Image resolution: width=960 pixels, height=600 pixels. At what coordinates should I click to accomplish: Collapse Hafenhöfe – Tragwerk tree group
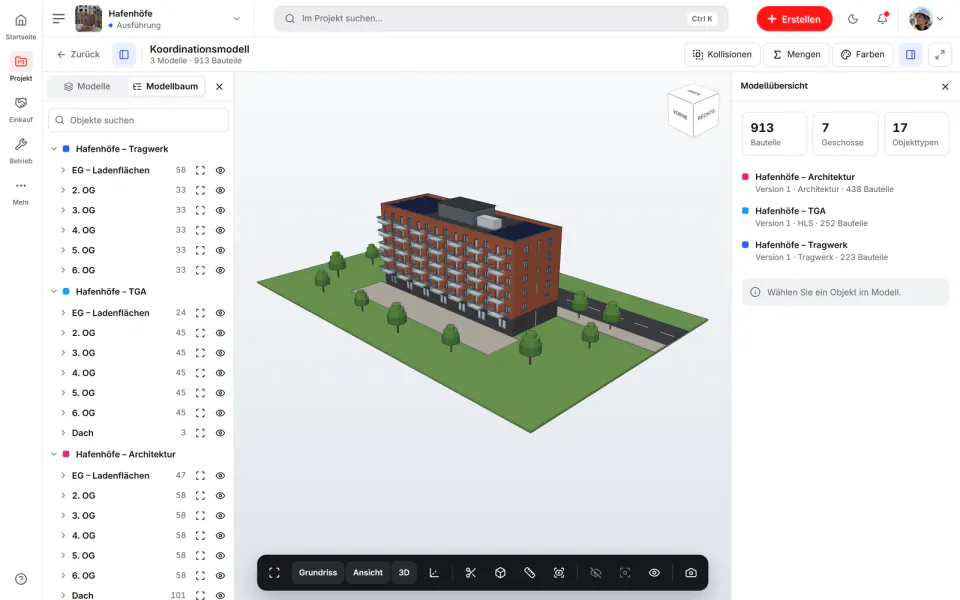[54, 149]
